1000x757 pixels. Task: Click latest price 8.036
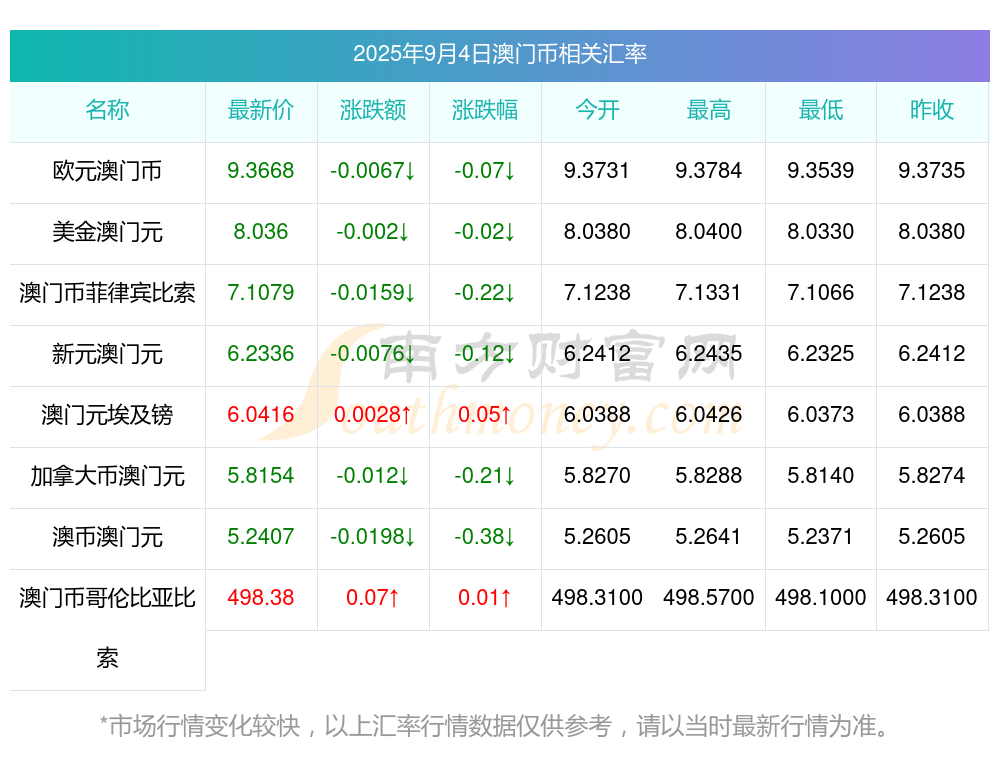click(261, 232)
